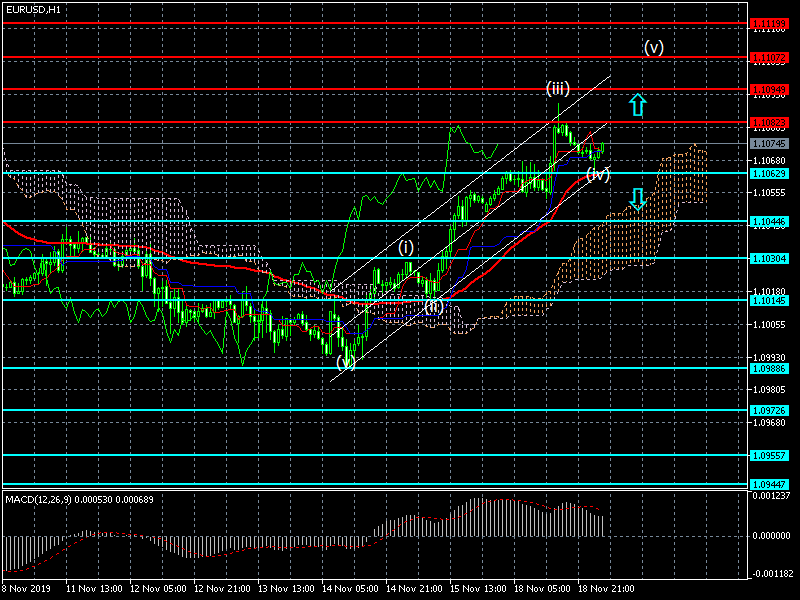Select the 1.10446 support price label
This screenshot has height=600, width=800.
769,221
